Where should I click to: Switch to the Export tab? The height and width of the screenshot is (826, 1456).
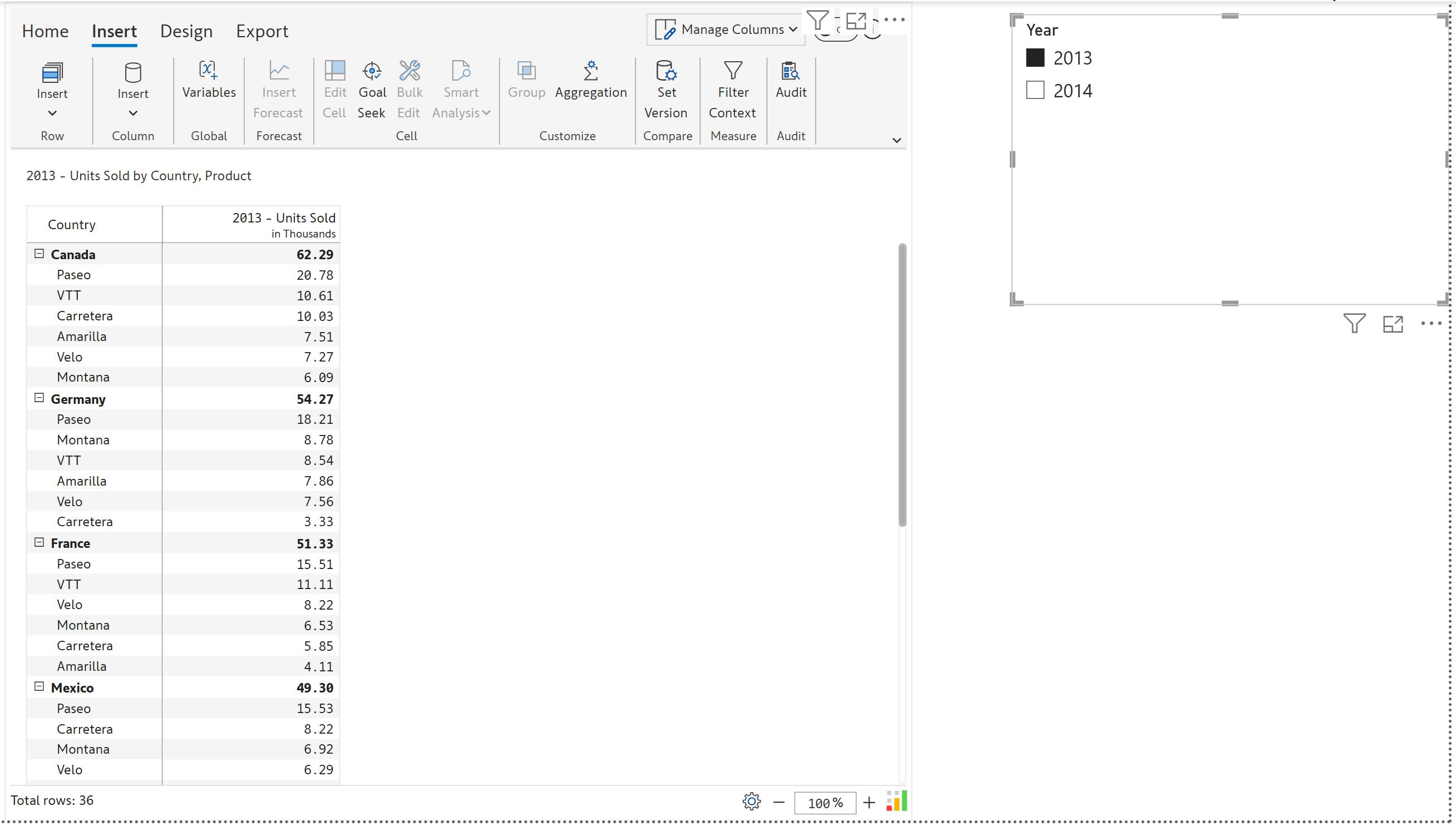click(x=262, y=31)
